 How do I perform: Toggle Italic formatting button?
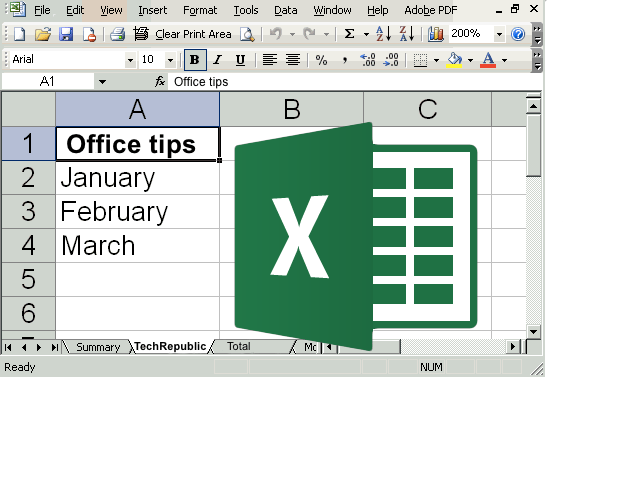click(x=217, y=60)
